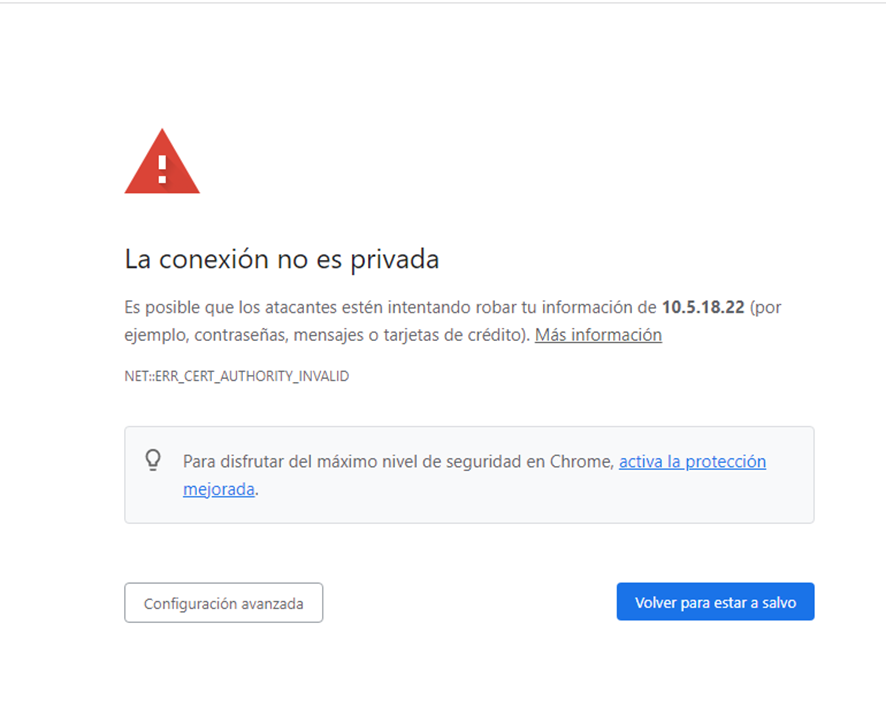Click the bold 10.5.18.22 address
This screenshot has height=708, width=886.
[x=703, y=307]
